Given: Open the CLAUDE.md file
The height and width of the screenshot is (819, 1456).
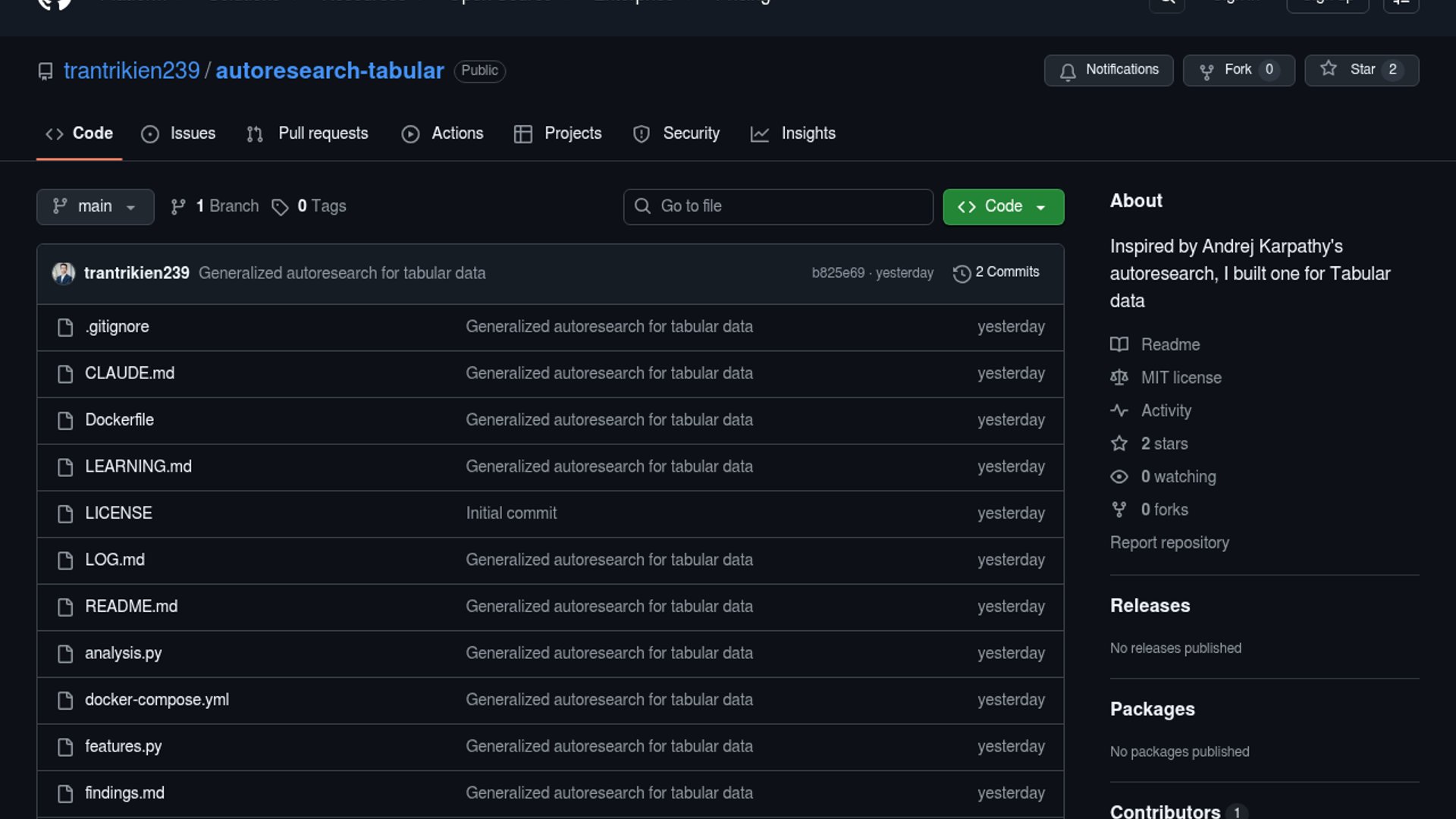Looking at the screenshot, I should [x=130, y=373].
